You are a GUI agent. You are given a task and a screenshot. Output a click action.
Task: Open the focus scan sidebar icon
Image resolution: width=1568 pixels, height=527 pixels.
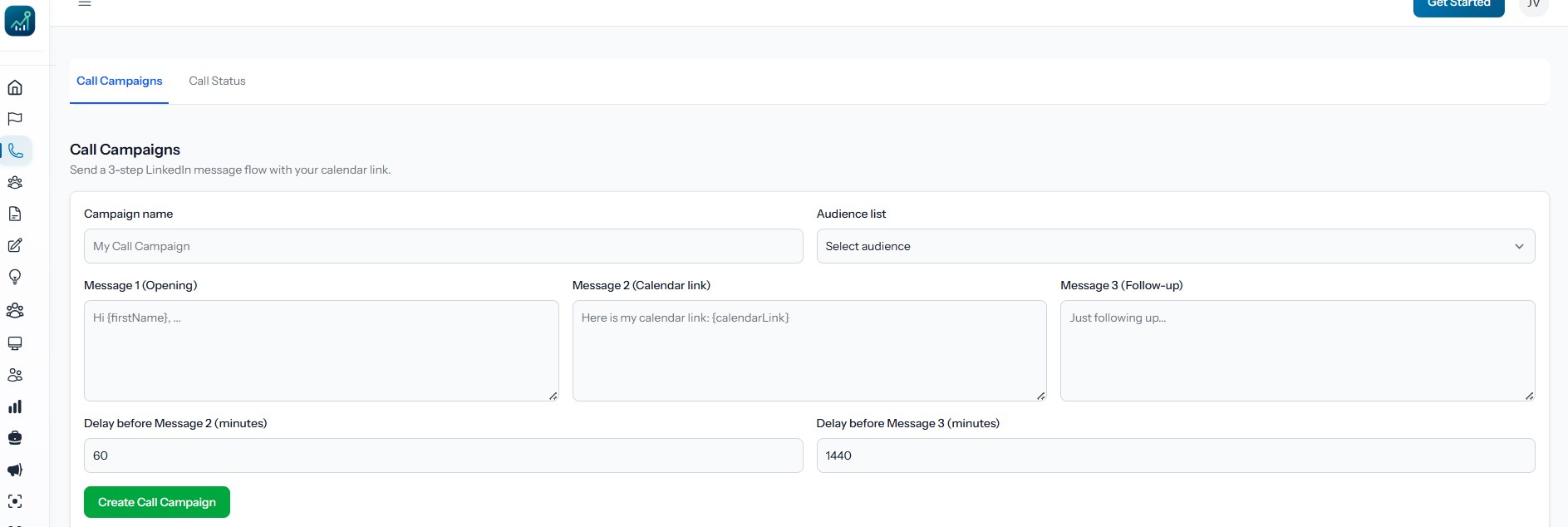pos(15,501)
